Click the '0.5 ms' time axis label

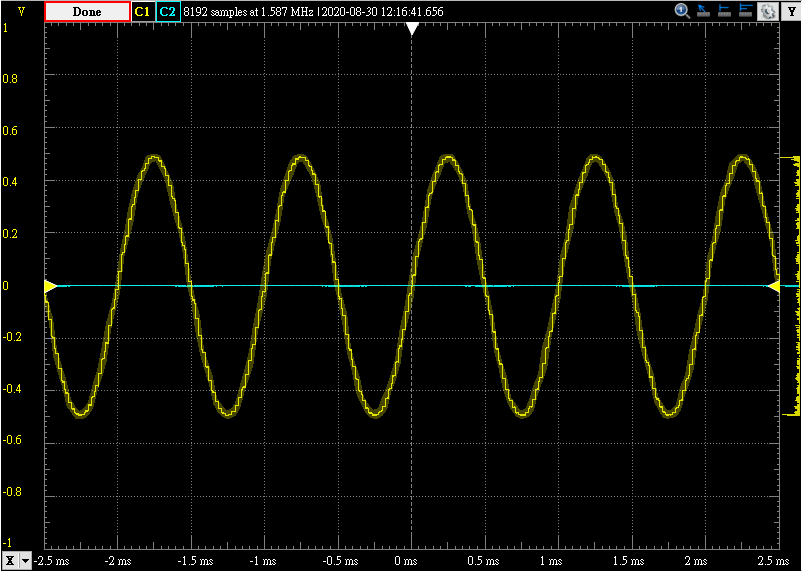click(485, 561)
